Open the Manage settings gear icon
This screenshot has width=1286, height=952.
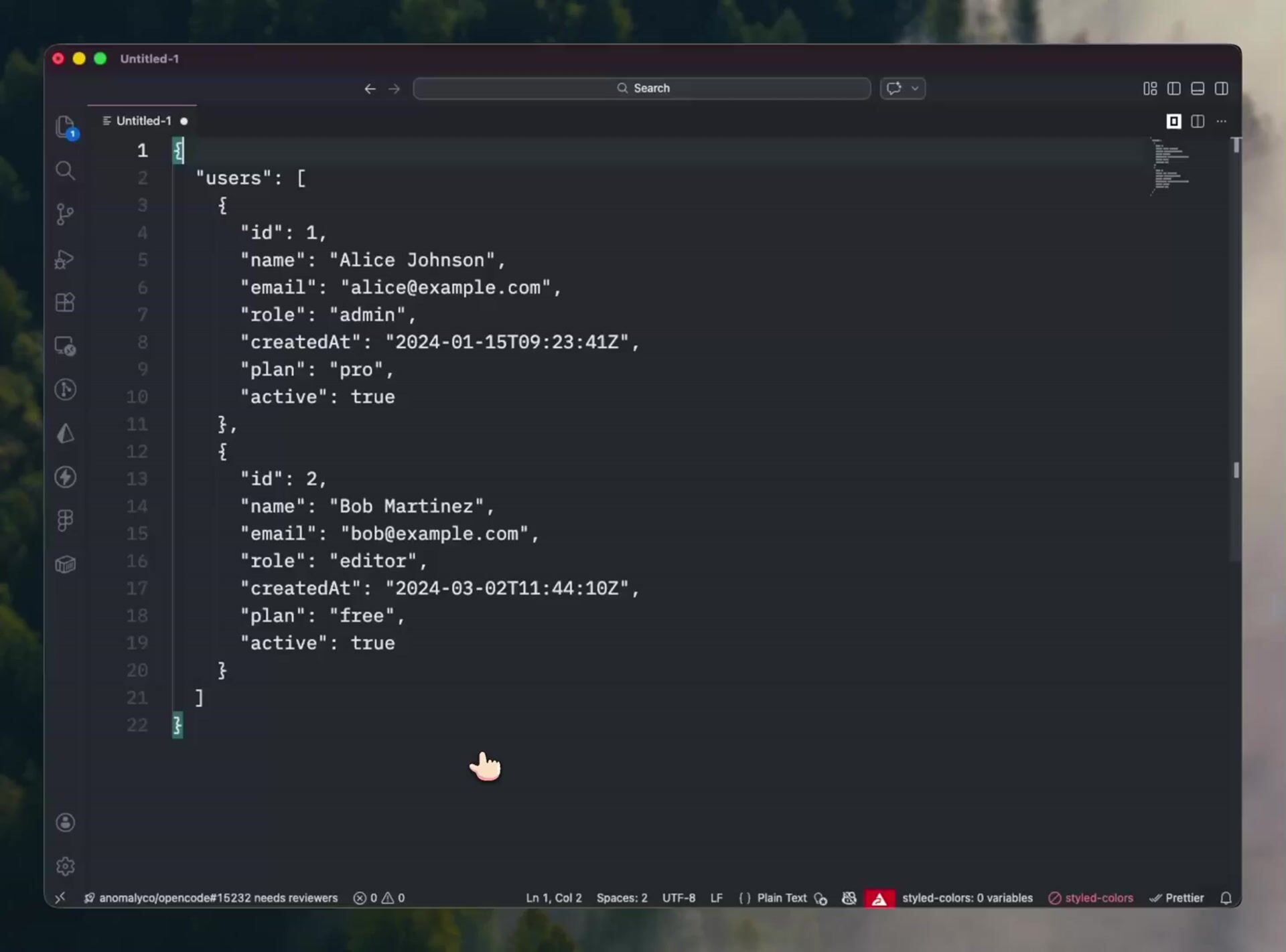click(65, 866)
